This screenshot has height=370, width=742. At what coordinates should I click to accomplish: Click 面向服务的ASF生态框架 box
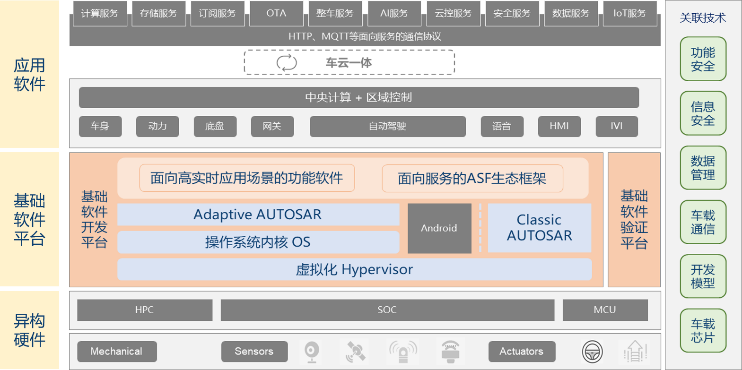472,178
